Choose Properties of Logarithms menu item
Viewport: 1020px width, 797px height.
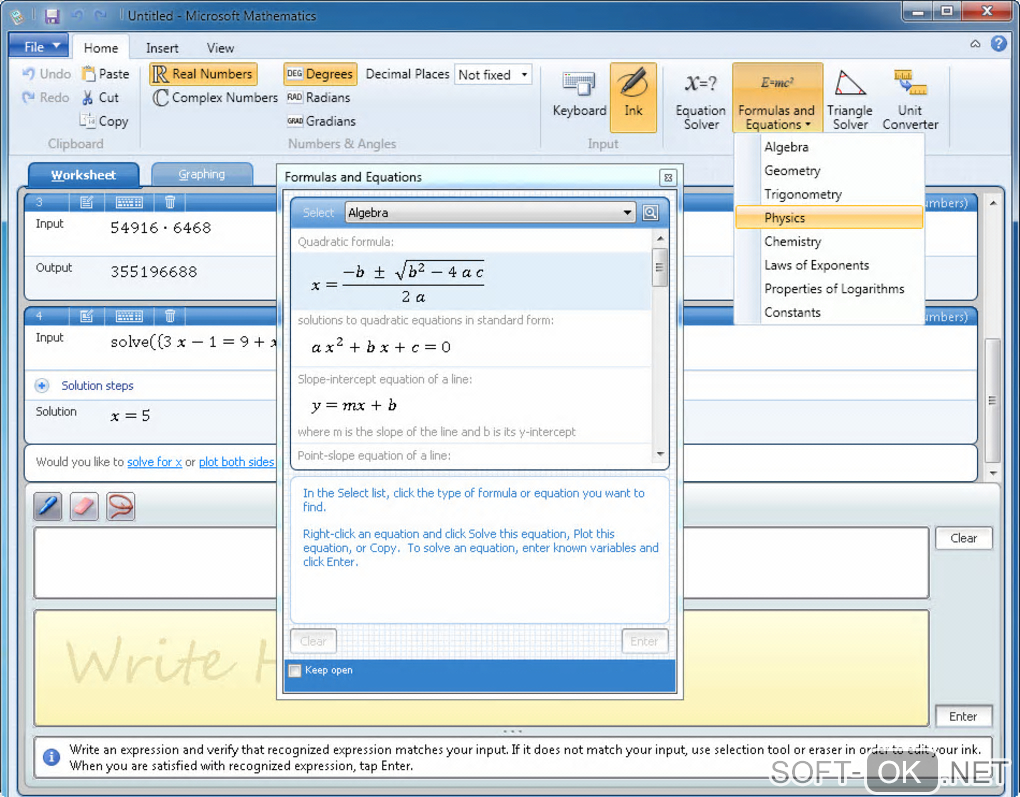click(829, 288)
